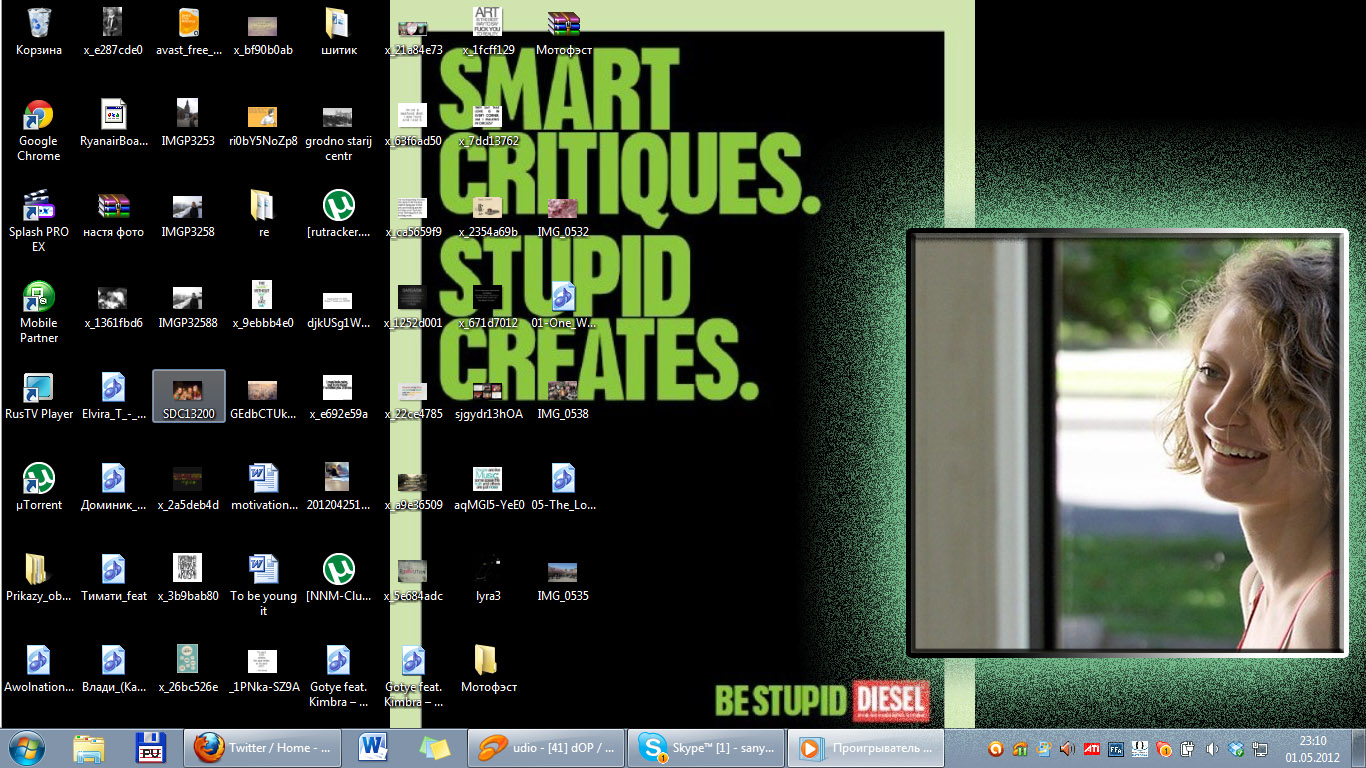The height and width of the screenshot is (768, 1366).
Task: Switch to the Firefox Twitter / Home window
Action: pos(263,747)
